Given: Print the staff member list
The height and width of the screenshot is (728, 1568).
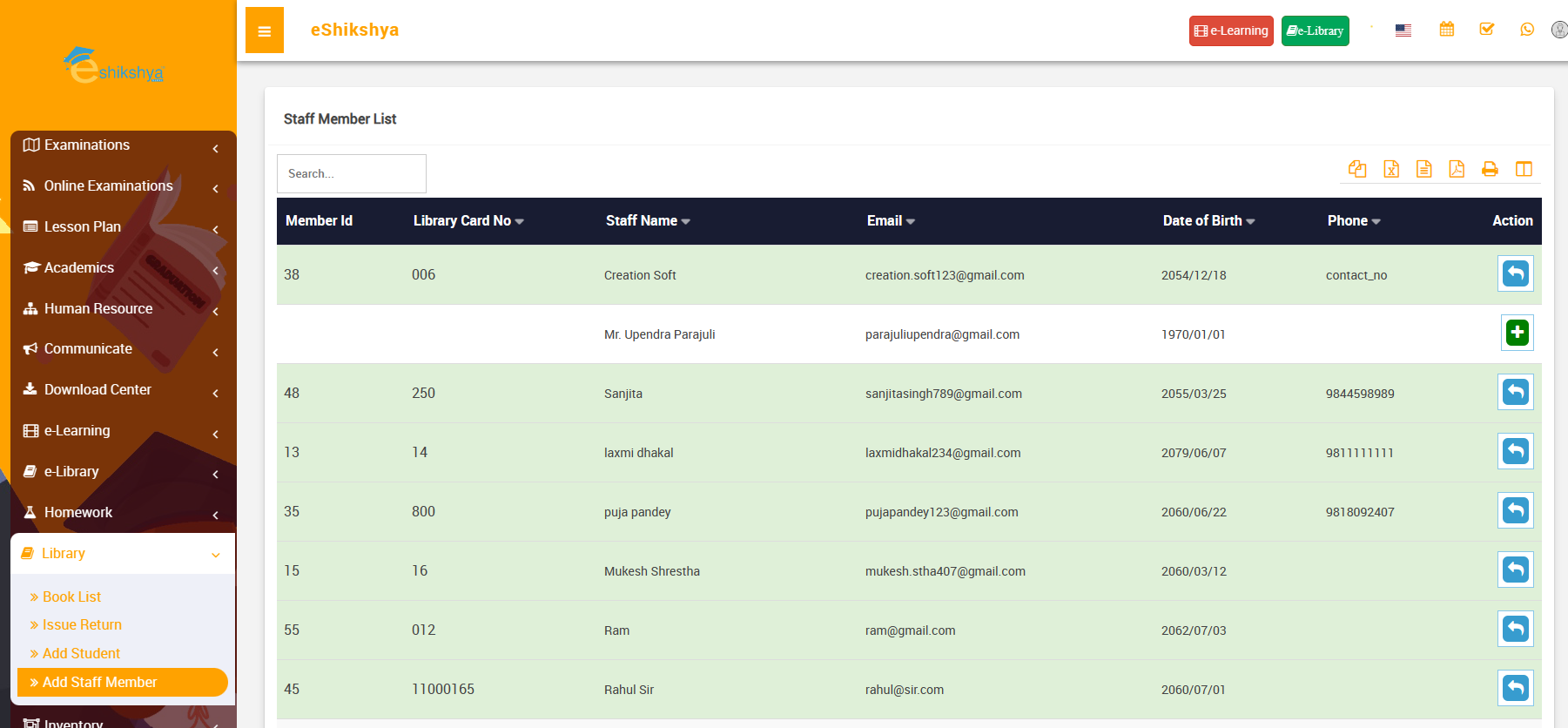Looking at the screenshot, I should coord(1490,169).
